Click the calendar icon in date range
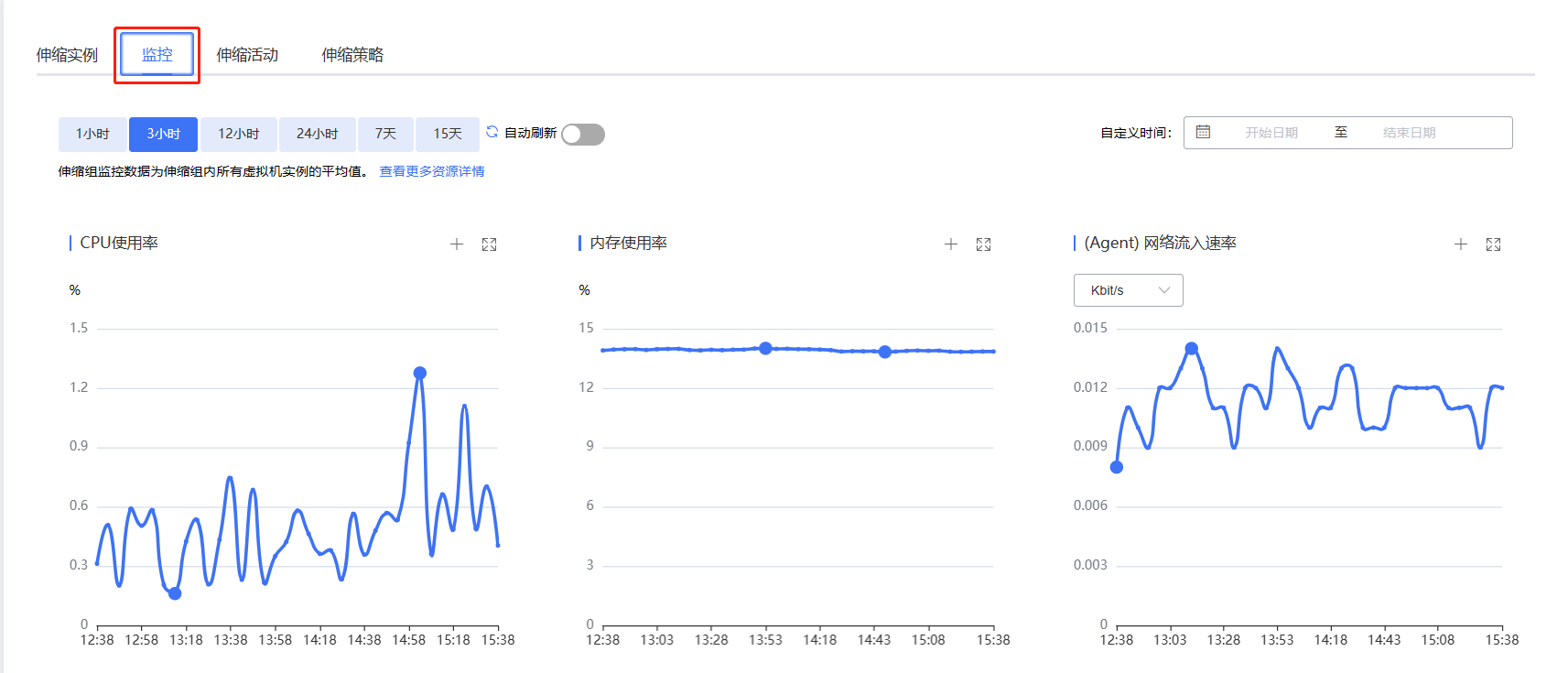This screenshot has width=1568, height=673. click(x=1203, y=133)
